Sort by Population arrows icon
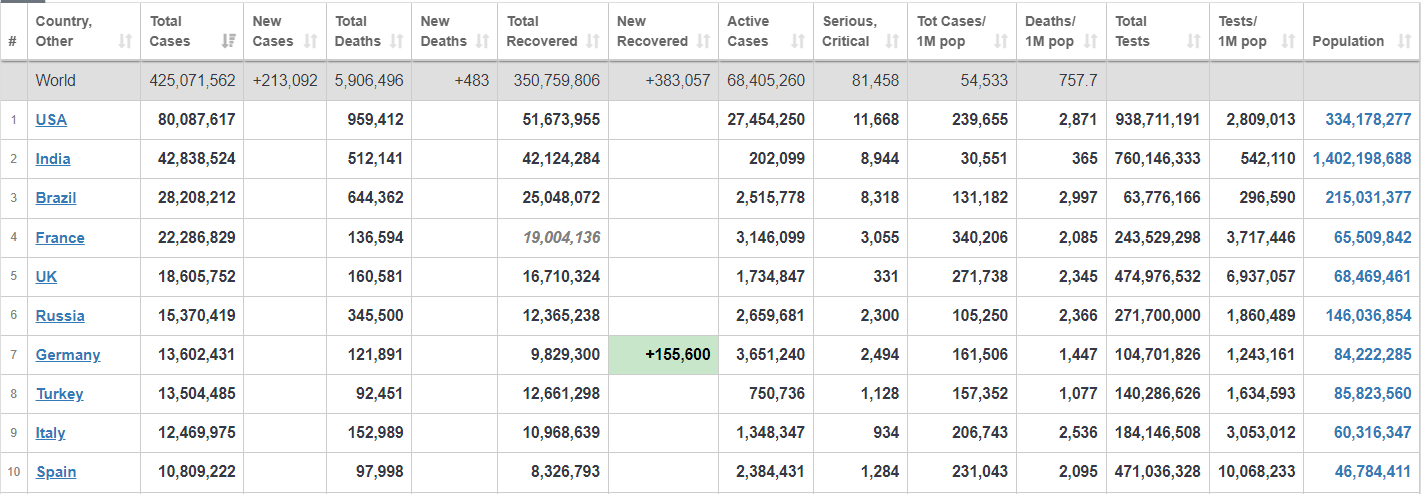Image resolution: width=1421 pixels, height=494 pixels. point(1404,41)
